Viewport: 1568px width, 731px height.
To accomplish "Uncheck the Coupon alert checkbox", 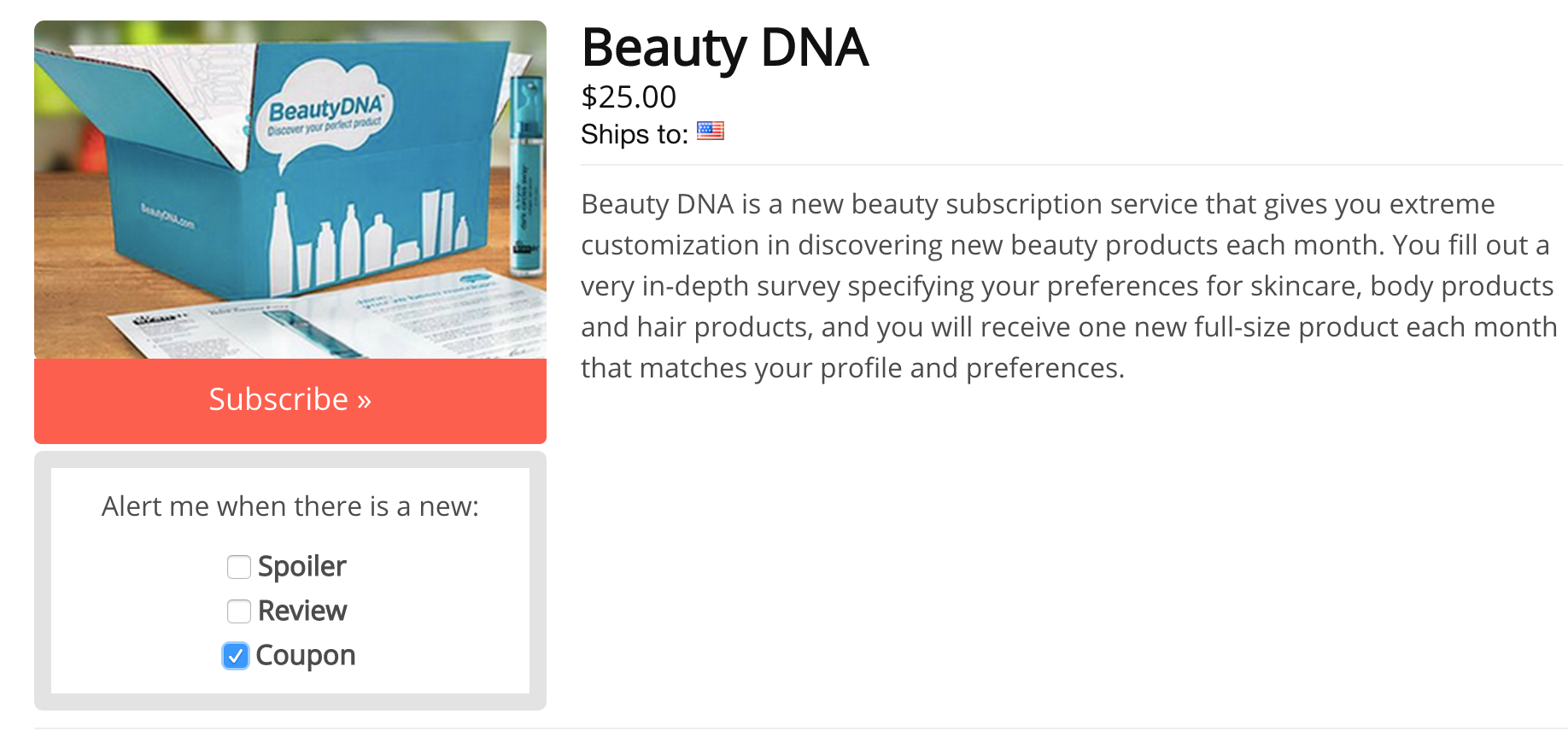I will tap(236, 656).
